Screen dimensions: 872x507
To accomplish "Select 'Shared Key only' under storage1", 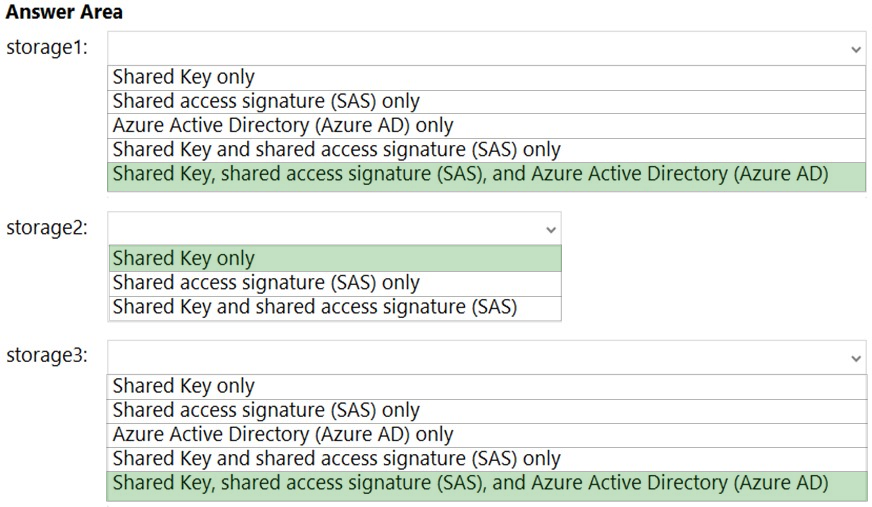I will click(487, 78).
